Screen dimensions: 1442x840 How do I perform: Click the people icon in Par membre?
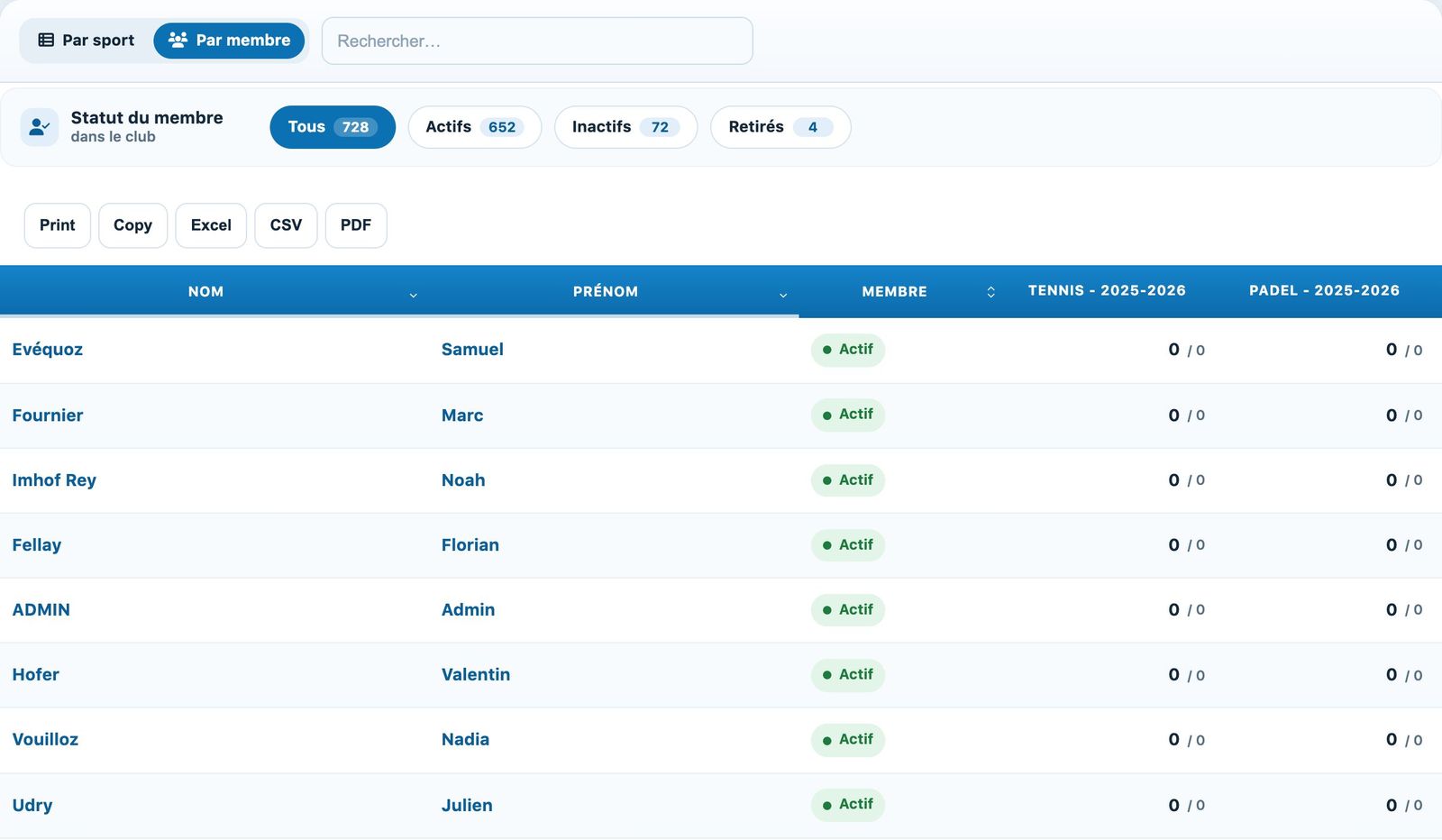click(178, 41)
